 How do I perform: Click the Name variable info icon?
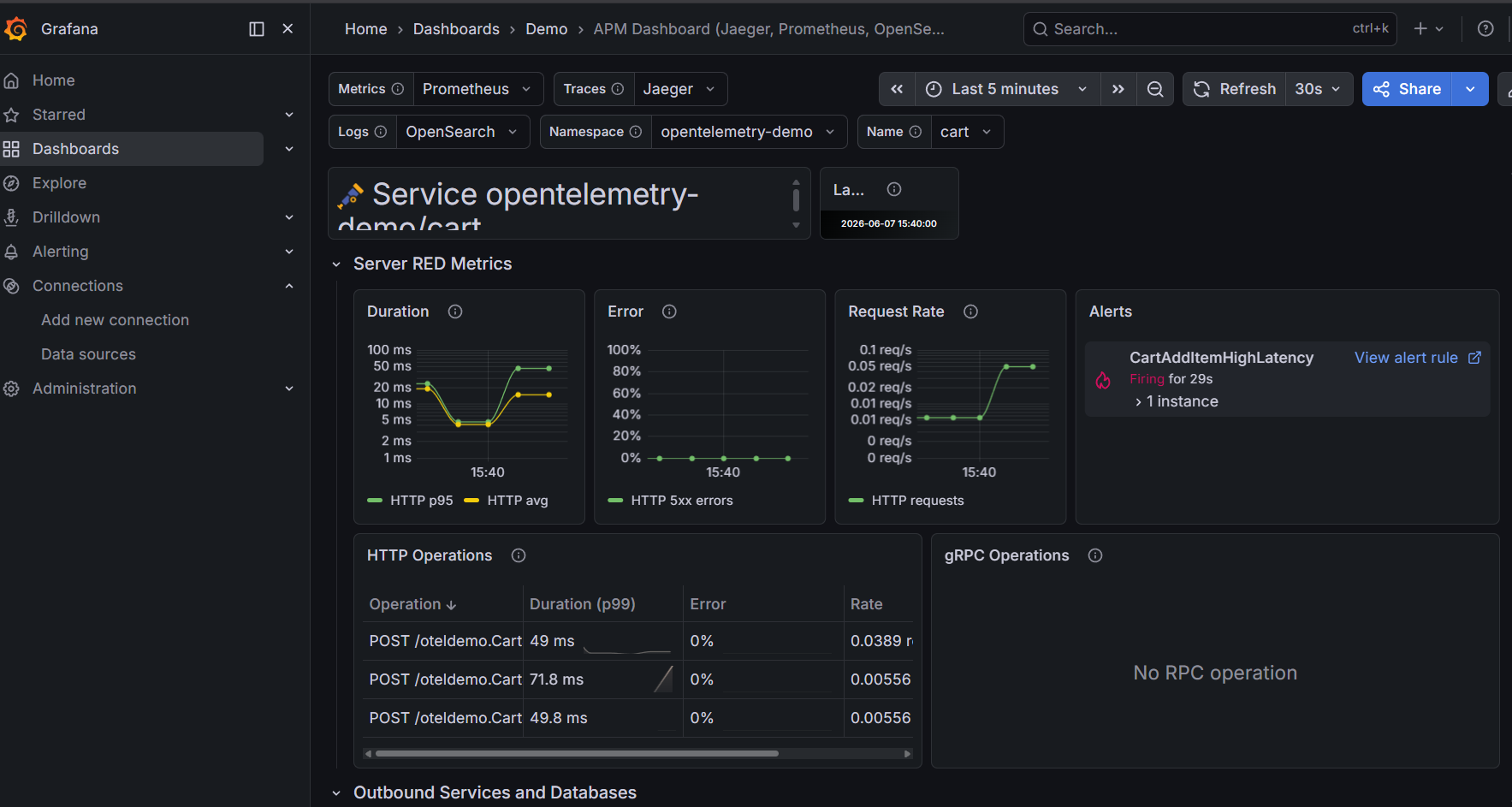tap(916, 132)
